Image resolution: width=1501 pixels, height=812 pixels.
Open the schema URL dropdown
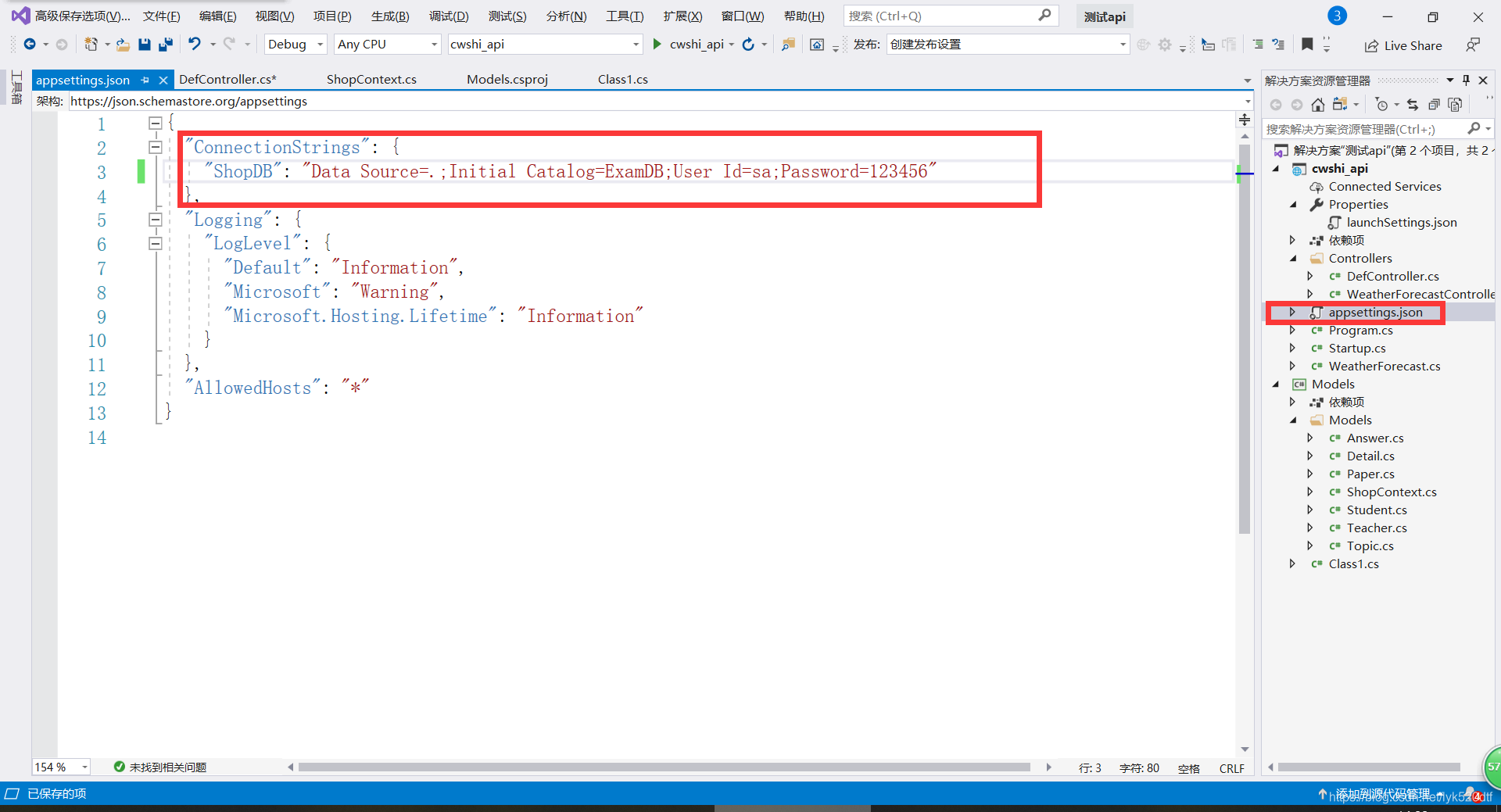click(x=1247, y=101)
